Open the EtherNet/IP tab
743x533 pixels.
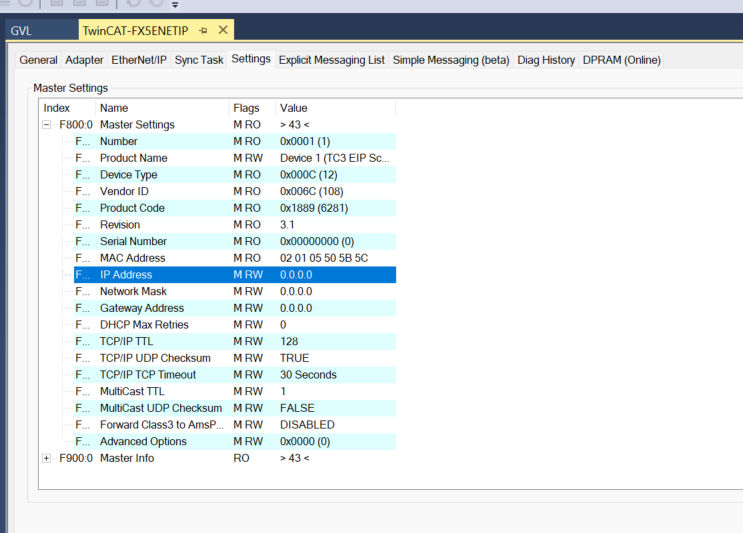(x=139, y=60)
